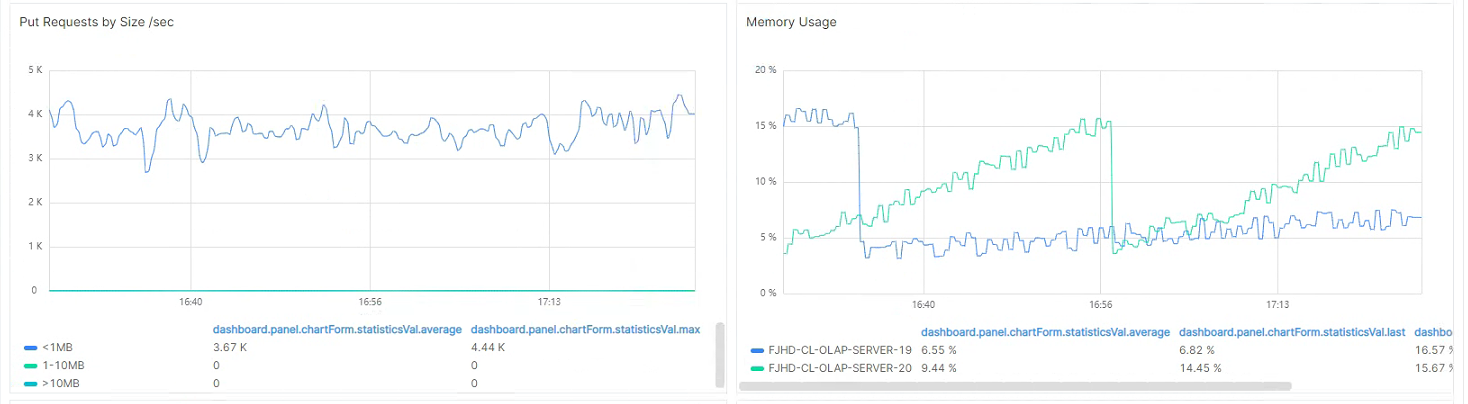Toggle the 1-10MB series label

click(62, 365)
